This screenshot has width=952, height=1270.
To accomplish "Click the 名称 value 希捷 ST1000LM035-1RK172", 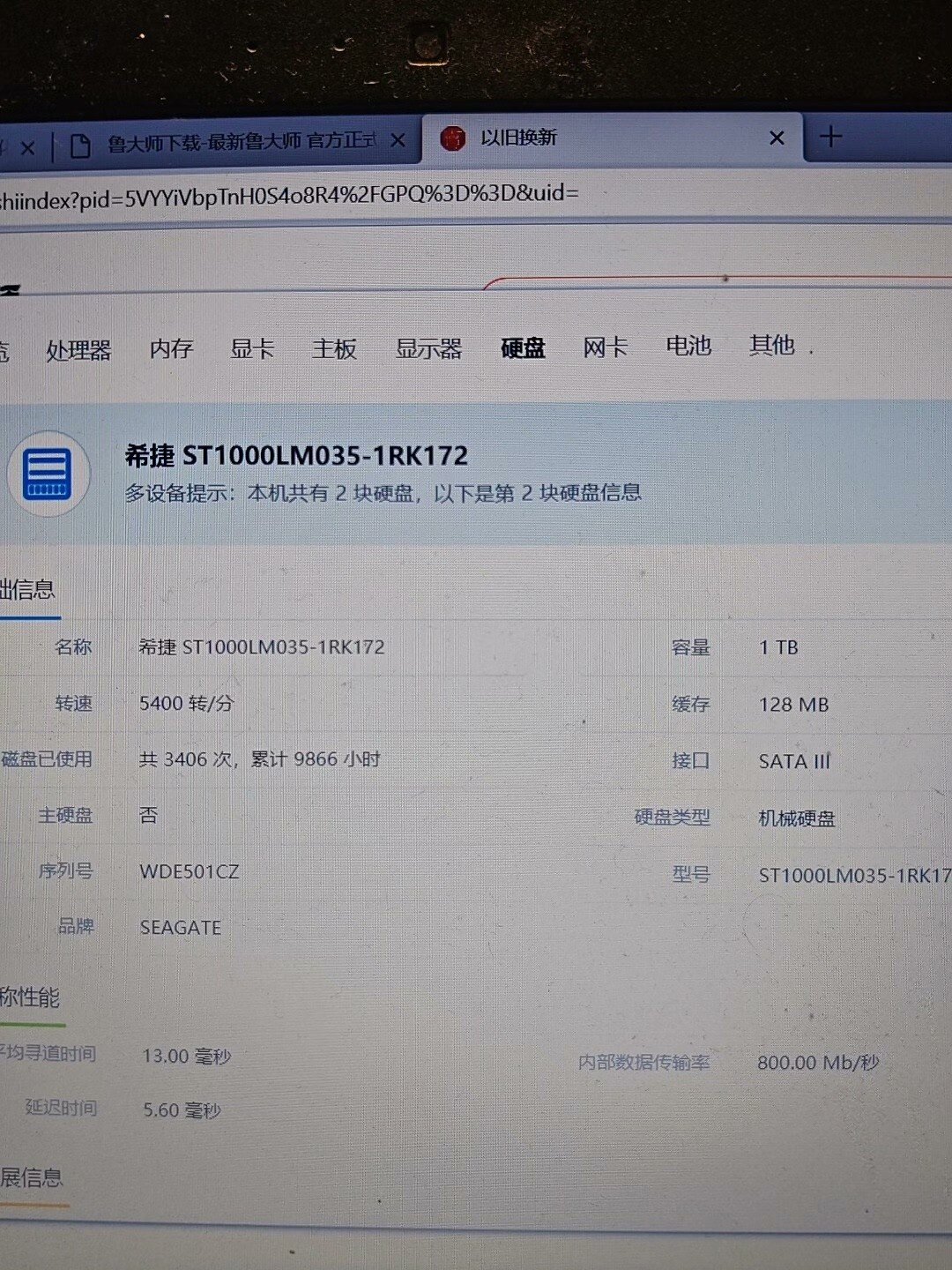I will [x=262, y=647].
